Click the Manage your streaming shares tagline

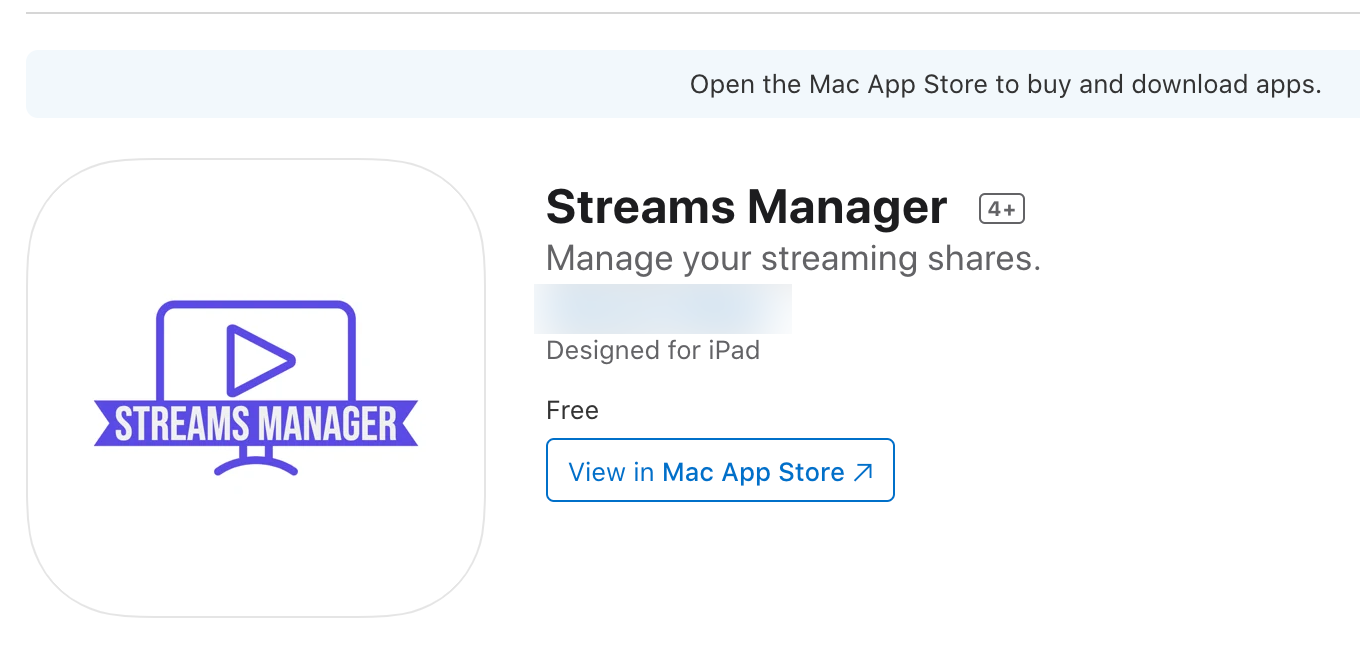click(792, 257)
